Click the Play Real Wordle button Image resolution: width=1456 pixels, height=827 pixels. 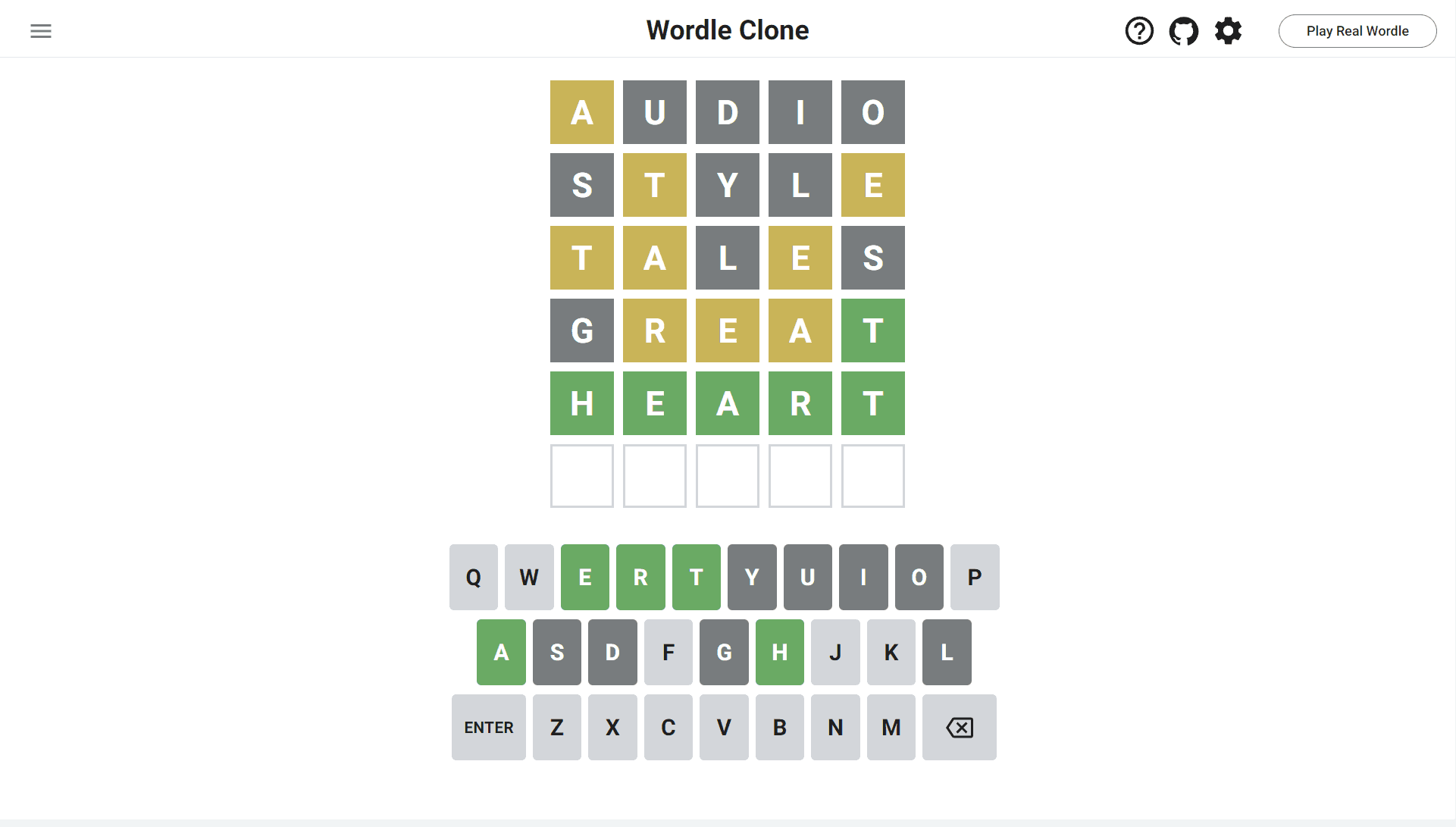click(x=1357, y=31)
